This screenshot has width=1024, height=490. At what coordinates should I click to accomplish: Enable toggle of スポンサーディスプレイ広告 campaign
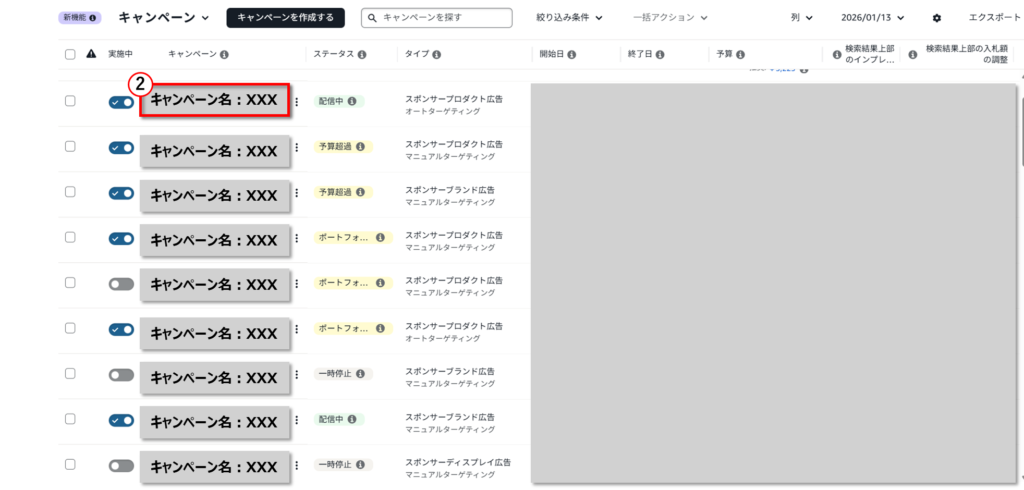click(121, 466)
